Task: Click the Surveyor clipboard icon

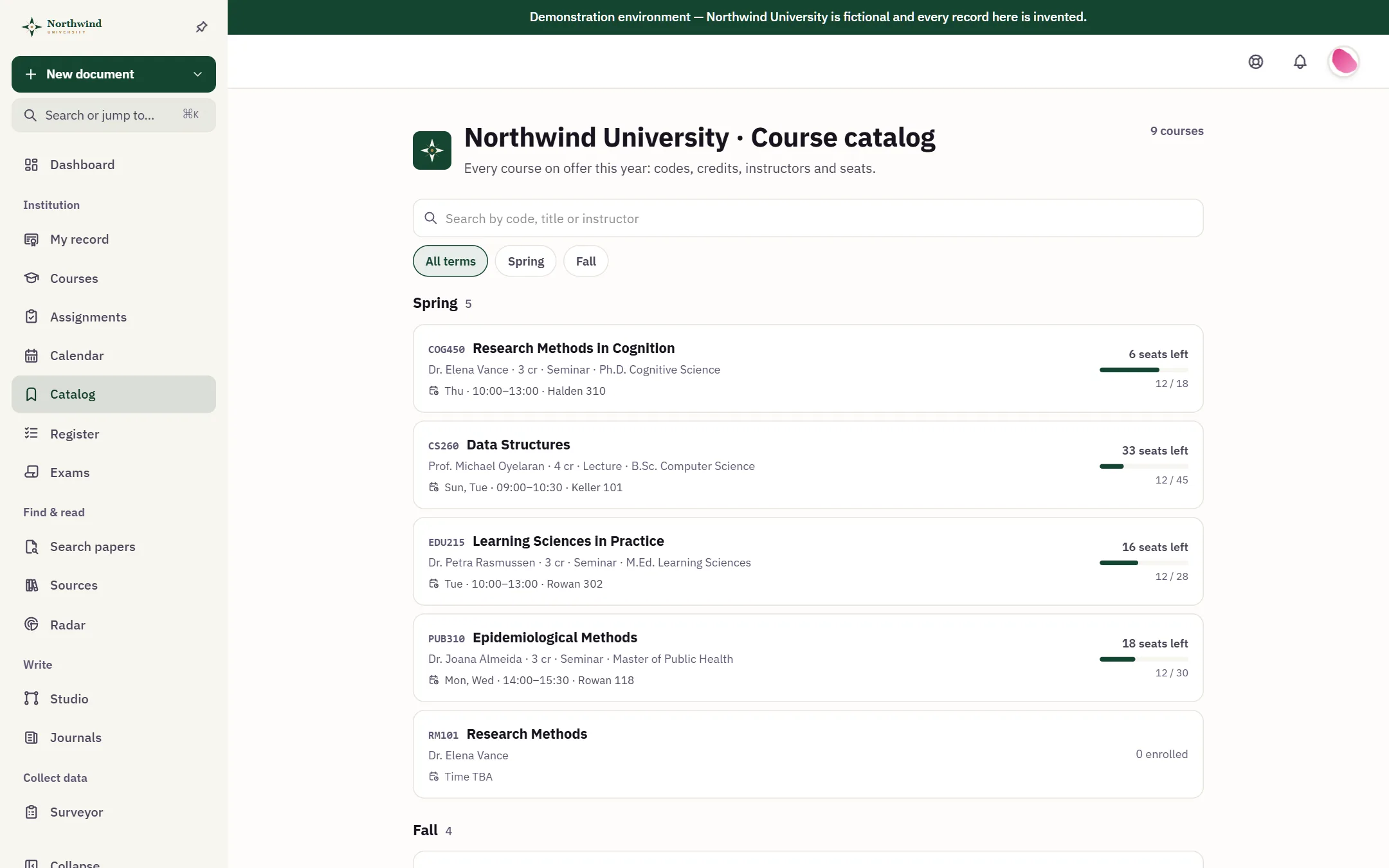Action: (x=32, y=812)
